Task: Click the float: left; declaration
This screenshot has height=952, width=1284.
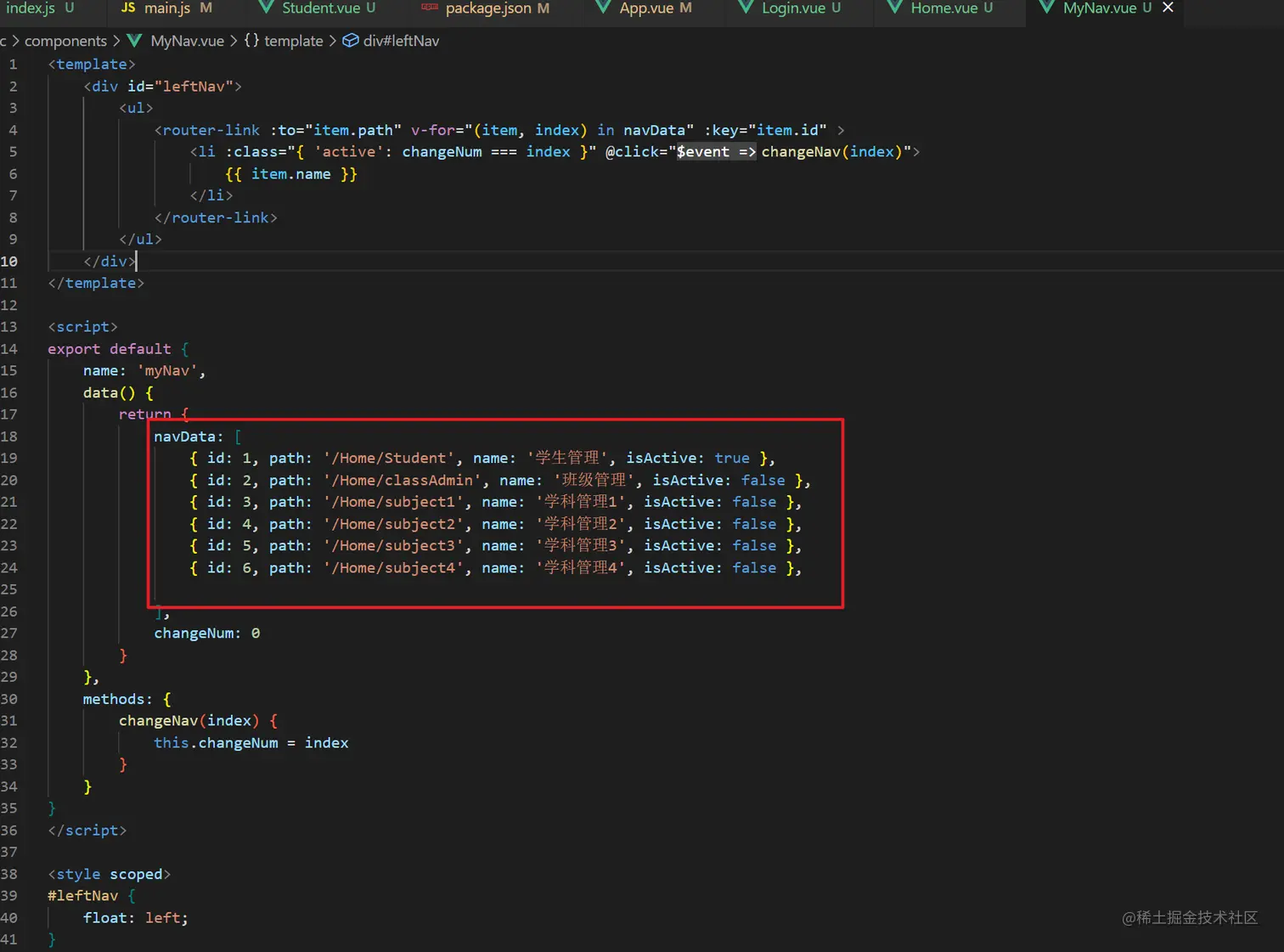Action: [136, 918]
